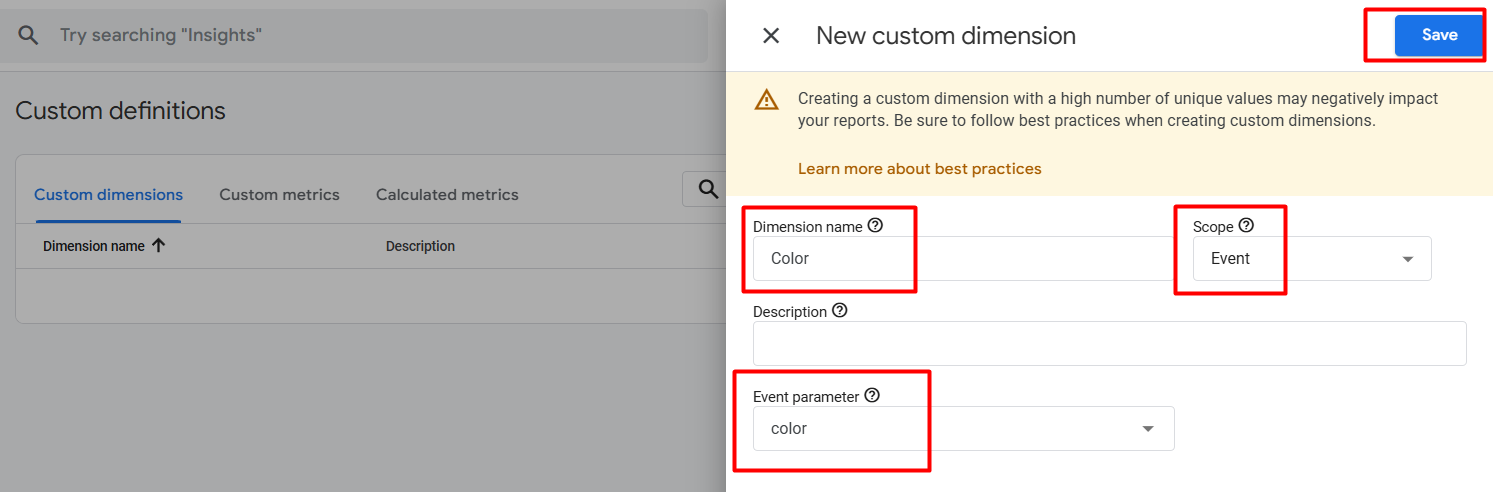This screenshot has width=1493, height=492.
Task: Expand the Event parameter dropdown showing color
Action: point(963,429)
